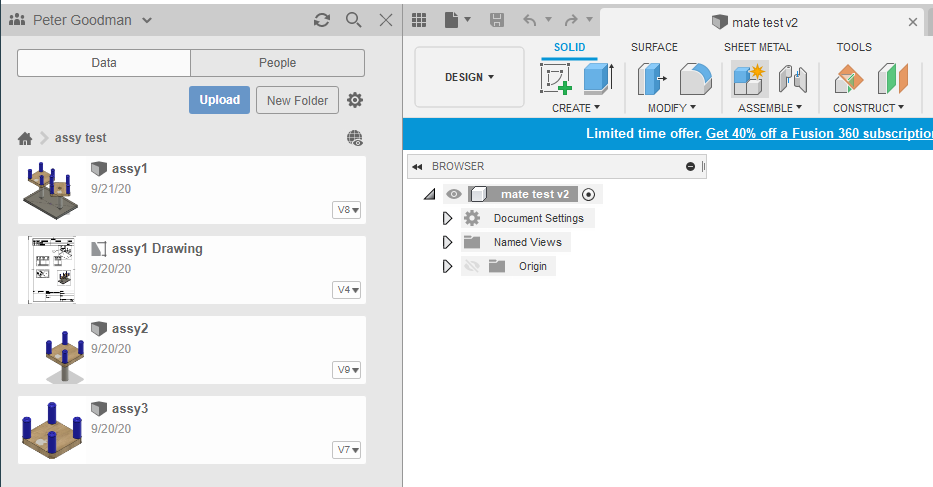This screenshot has width=933, height=487.
Task: Open the File menu icon
Action: tap(452, 20)
